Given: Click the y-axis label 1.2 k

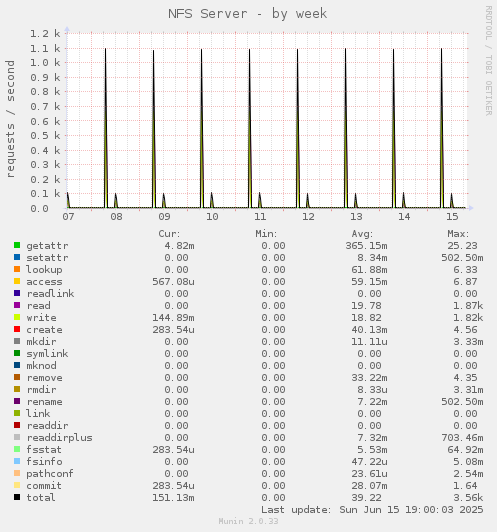Looking at the screenshot, I should tap(45, 34).
